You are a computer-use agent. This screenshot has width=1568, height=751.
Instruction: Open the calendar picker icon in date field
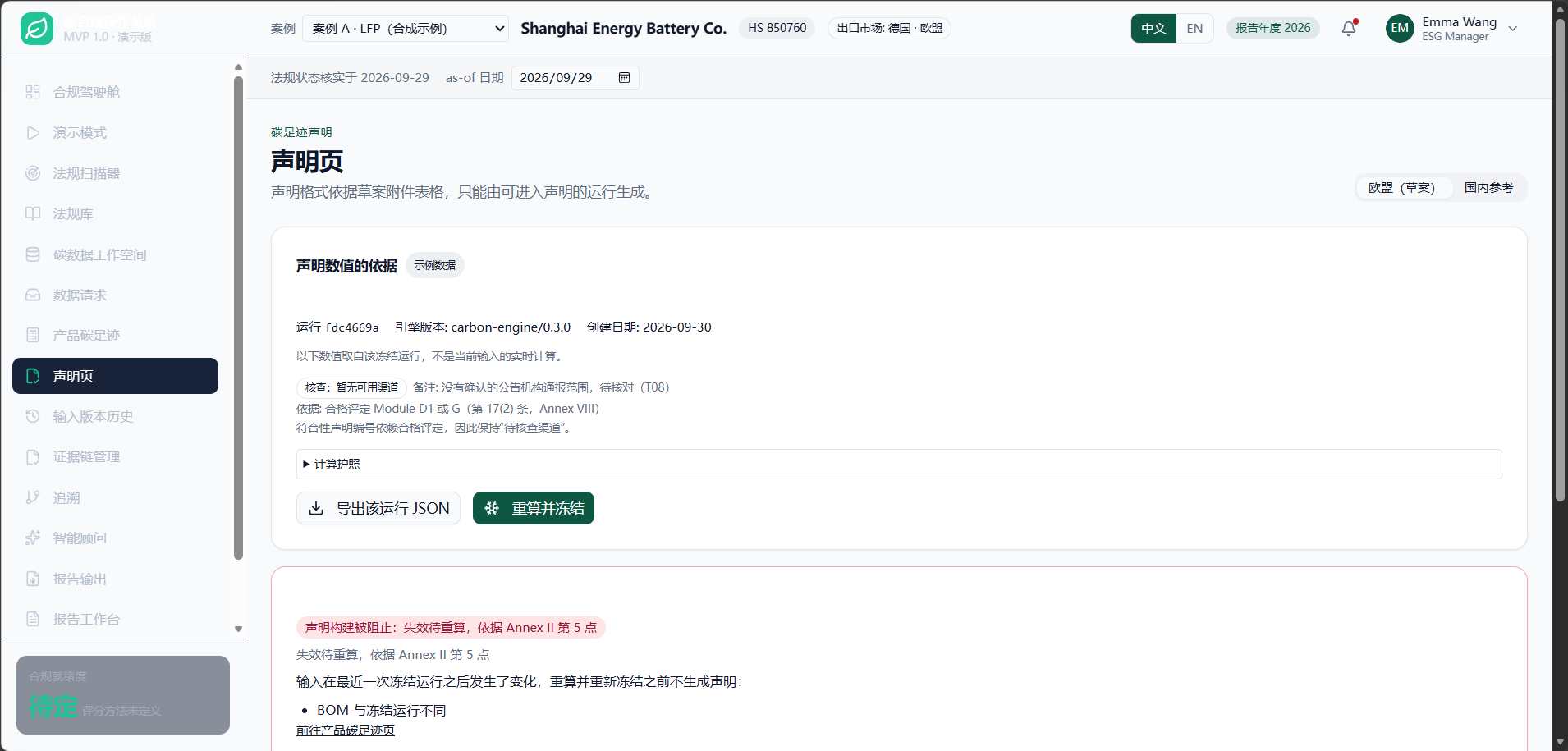[624, 77]
